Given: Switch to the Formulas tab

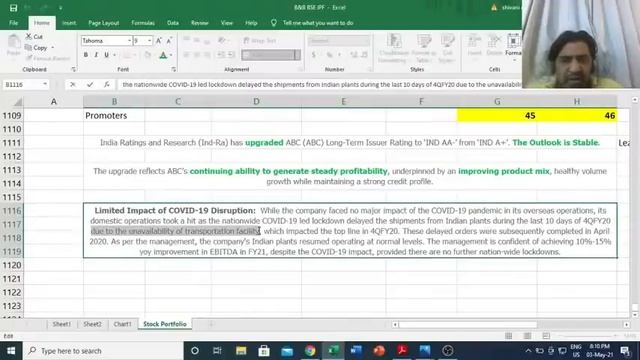Looking at the screenshot, I should pos(143,23).
